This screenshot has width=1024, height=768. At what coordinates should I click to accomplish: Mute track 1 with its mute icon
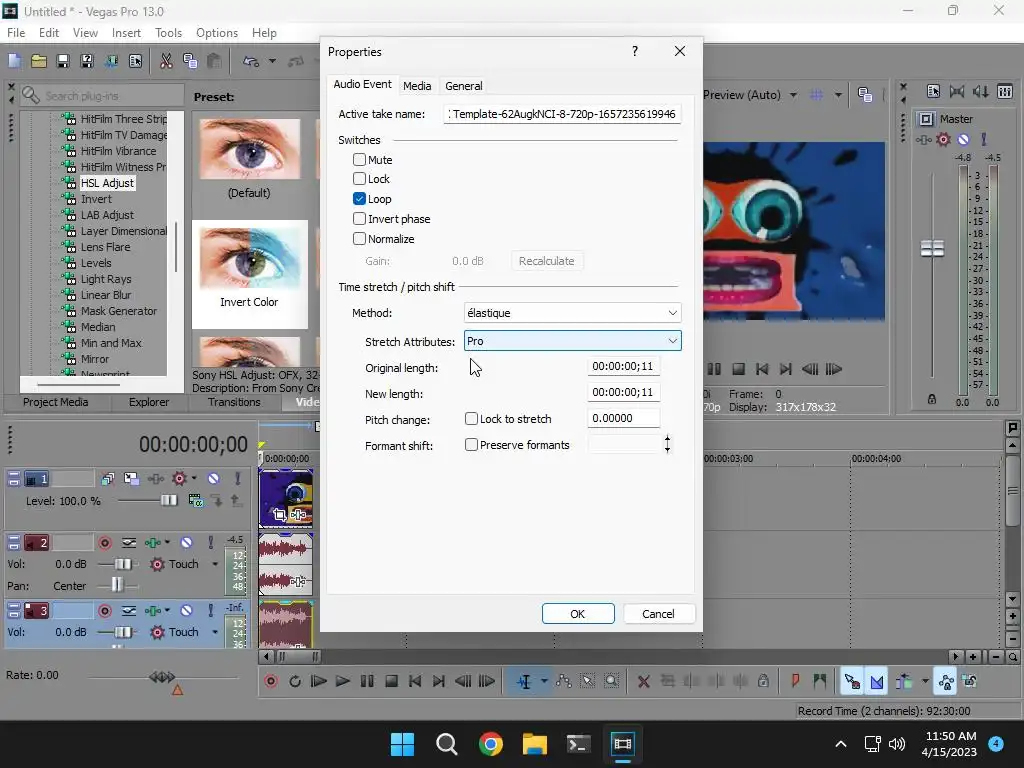(214, 479)
